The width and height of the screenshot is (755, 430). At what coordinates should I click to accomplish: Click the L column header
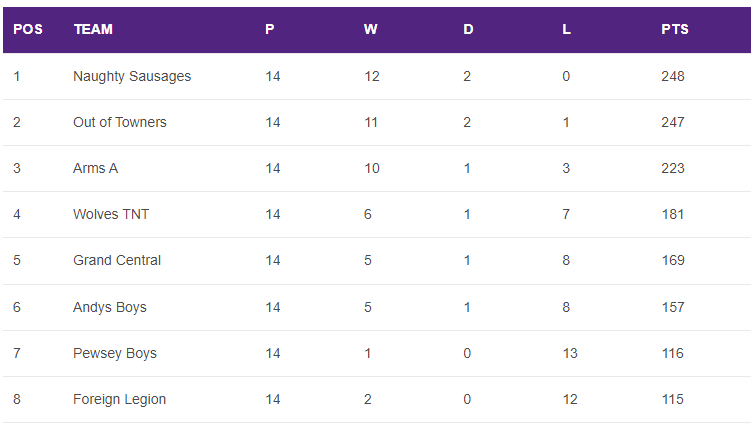(566, 29)
